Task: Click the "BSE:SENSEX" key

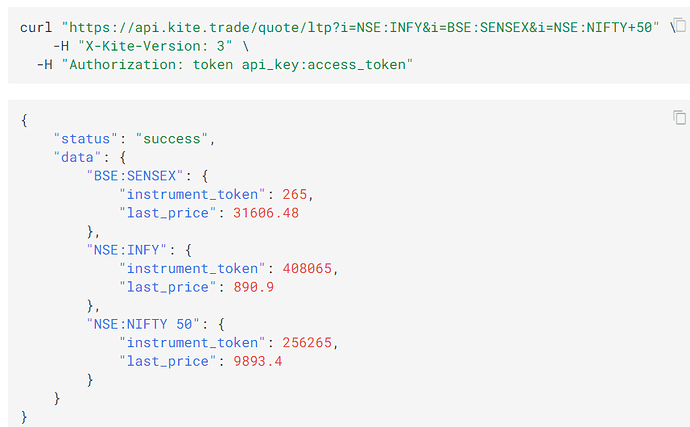Action: tap(135, 176)
